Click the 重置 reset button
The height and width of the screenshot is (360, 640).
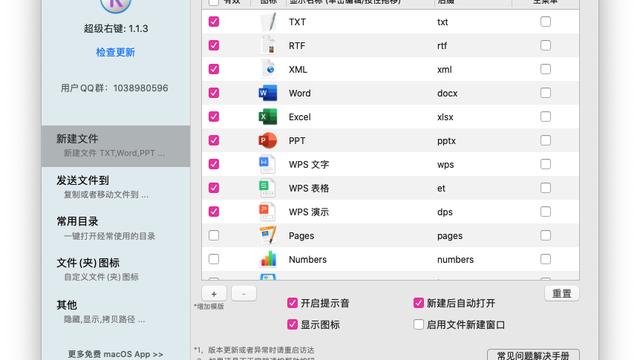click(562, 293)
